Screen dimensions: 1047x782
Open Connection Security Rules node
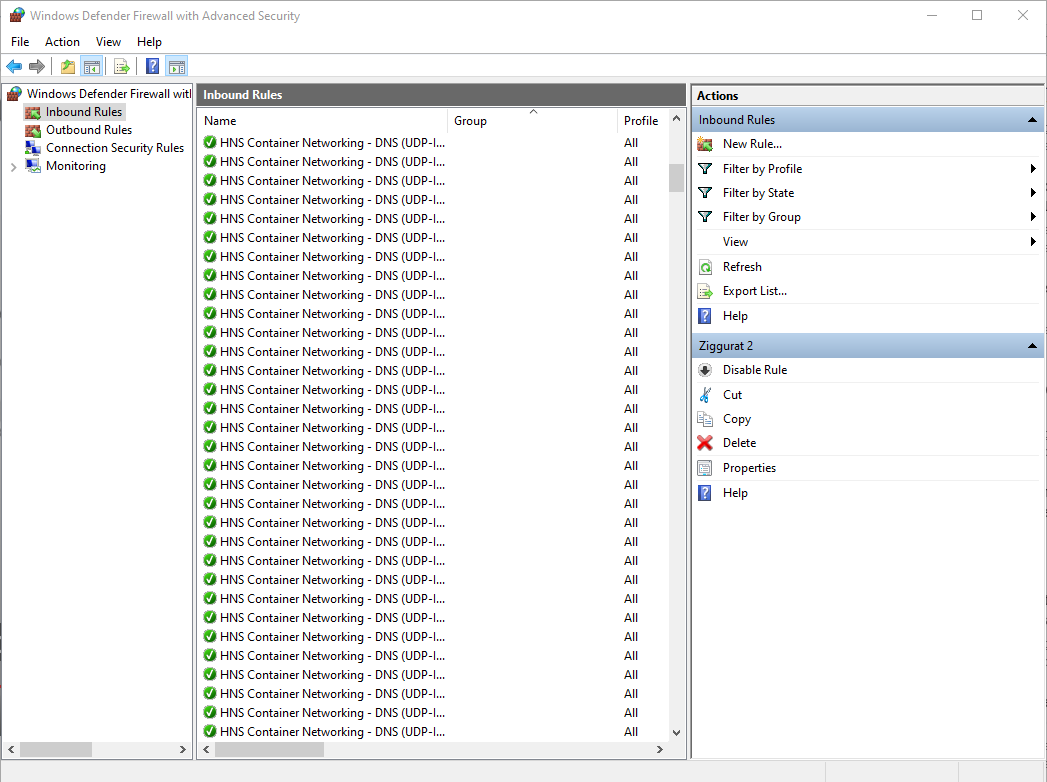point(114,148)
